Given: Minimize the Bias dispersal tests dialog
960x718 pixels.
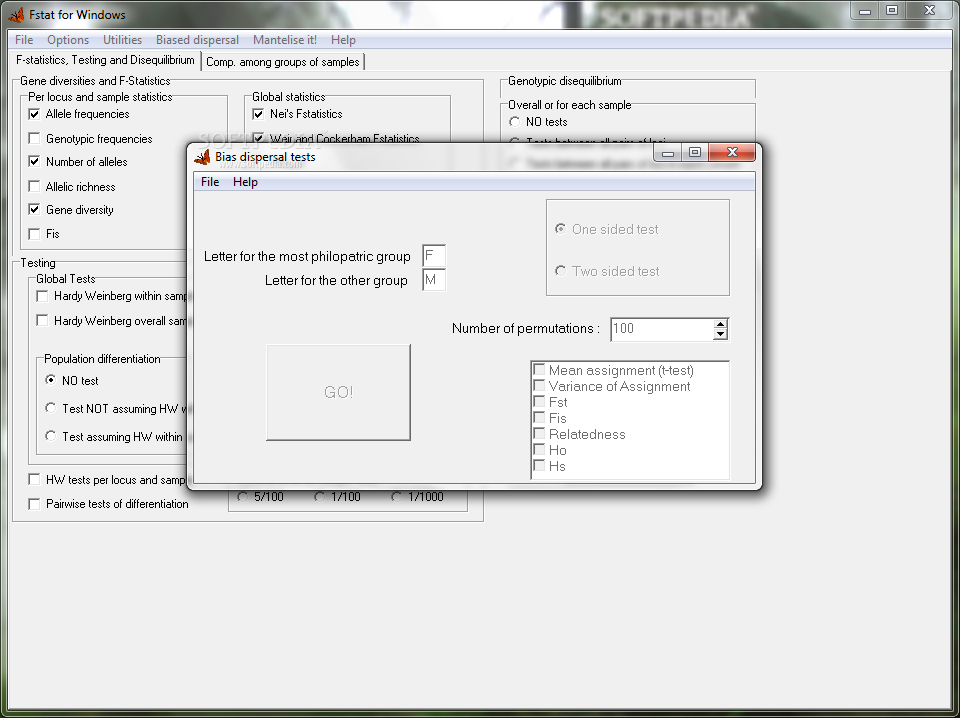Looking at the screenshot, I should 668,153.
